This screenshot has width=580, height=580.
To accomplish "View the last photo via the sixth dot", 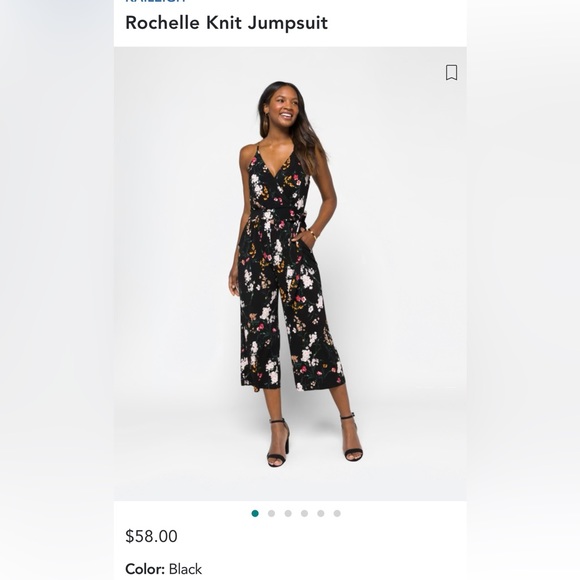I will (337, 513).
